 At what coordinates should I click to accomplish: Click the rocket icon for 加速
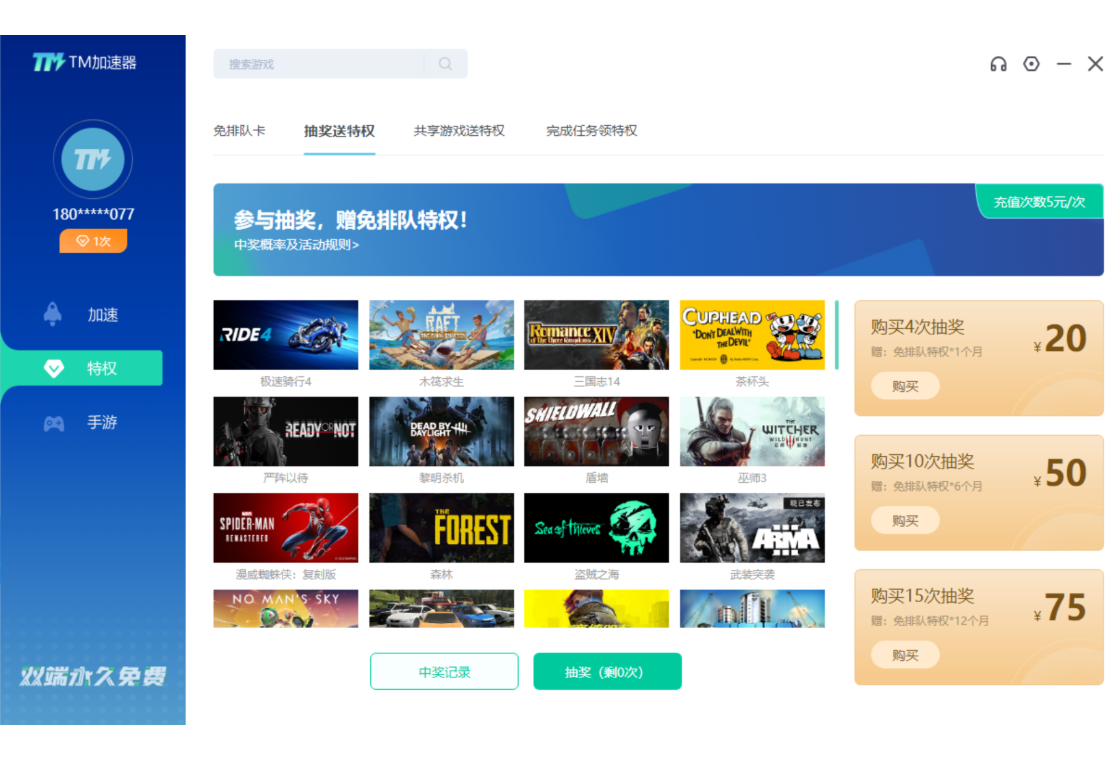[x=53, y=314]
